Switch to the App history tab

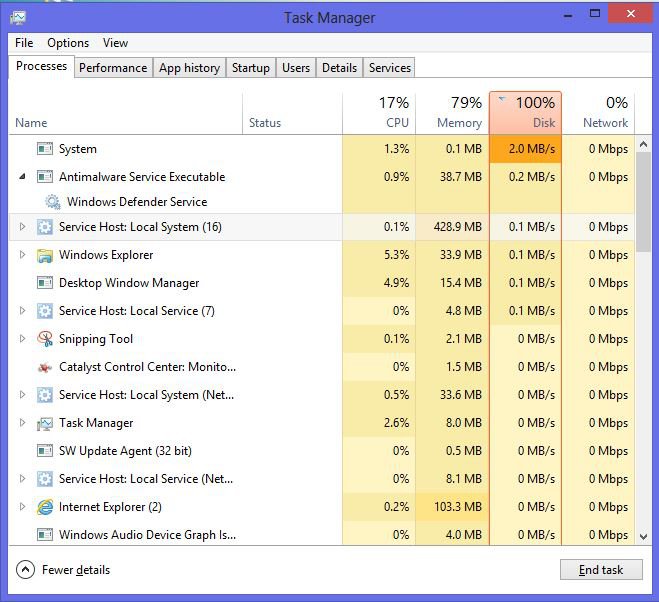tap(190, 68)
